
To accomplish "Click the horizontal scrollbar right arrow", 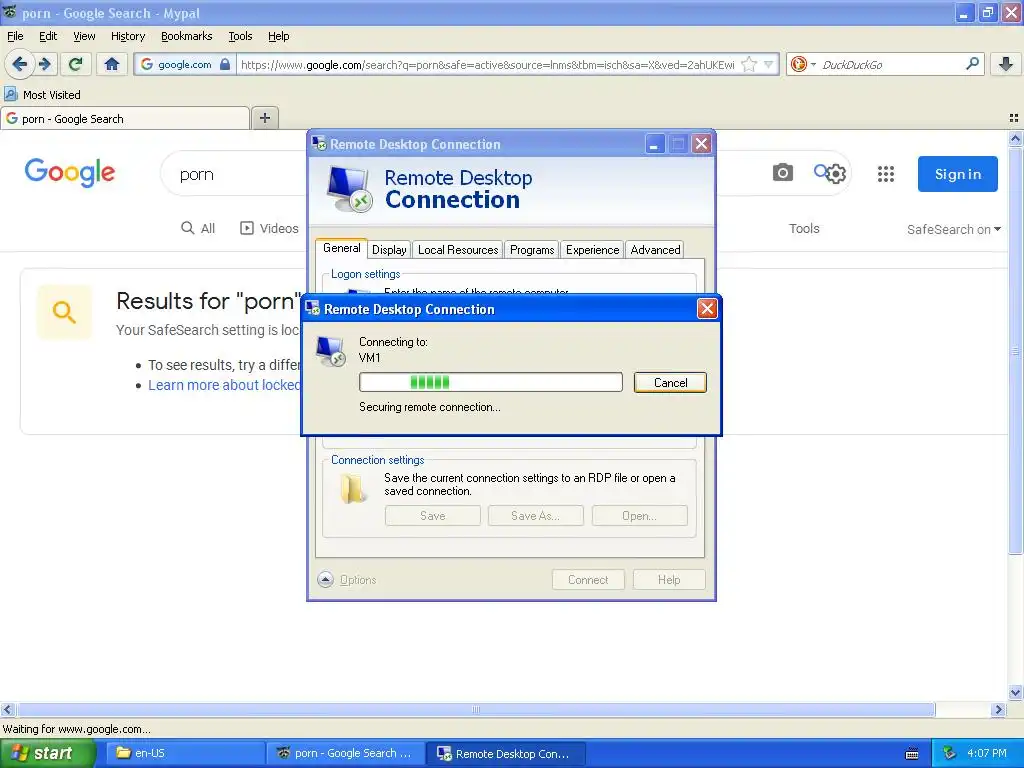I will 998,709.
